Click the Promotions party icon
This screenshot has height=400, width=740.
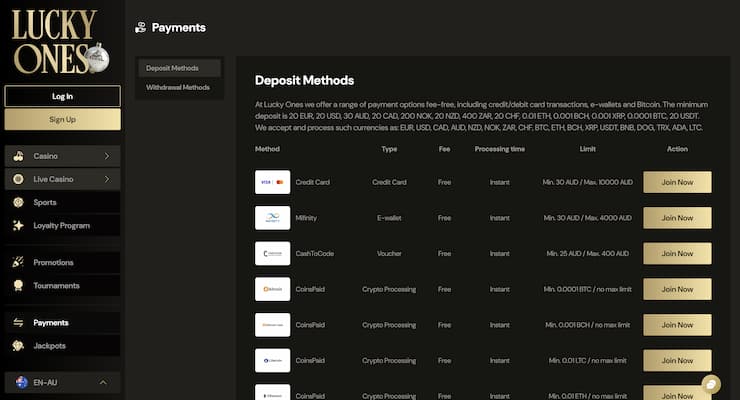tap(18, 262)
